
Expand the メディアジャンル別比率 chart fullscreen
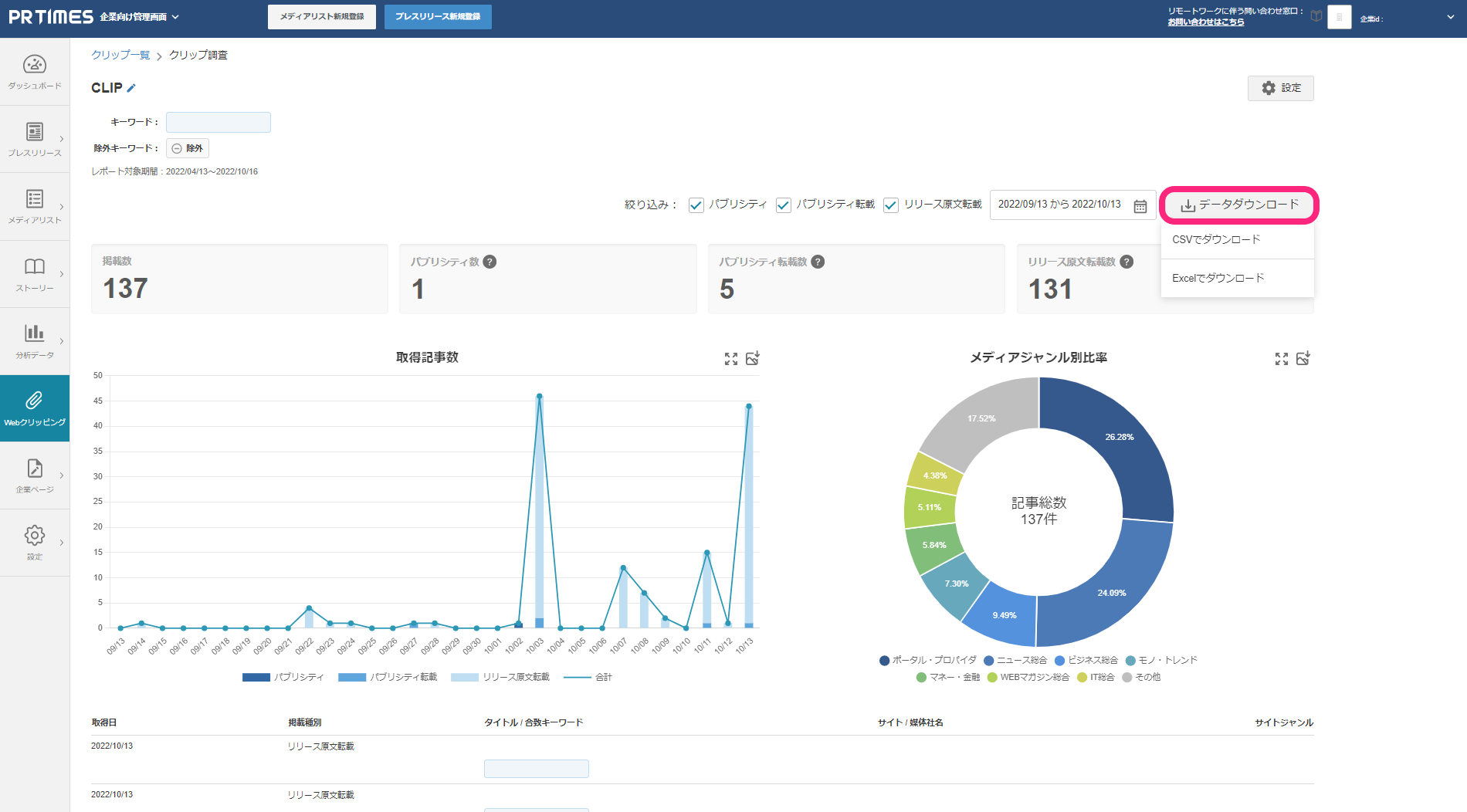click(x=1282, y=359)
